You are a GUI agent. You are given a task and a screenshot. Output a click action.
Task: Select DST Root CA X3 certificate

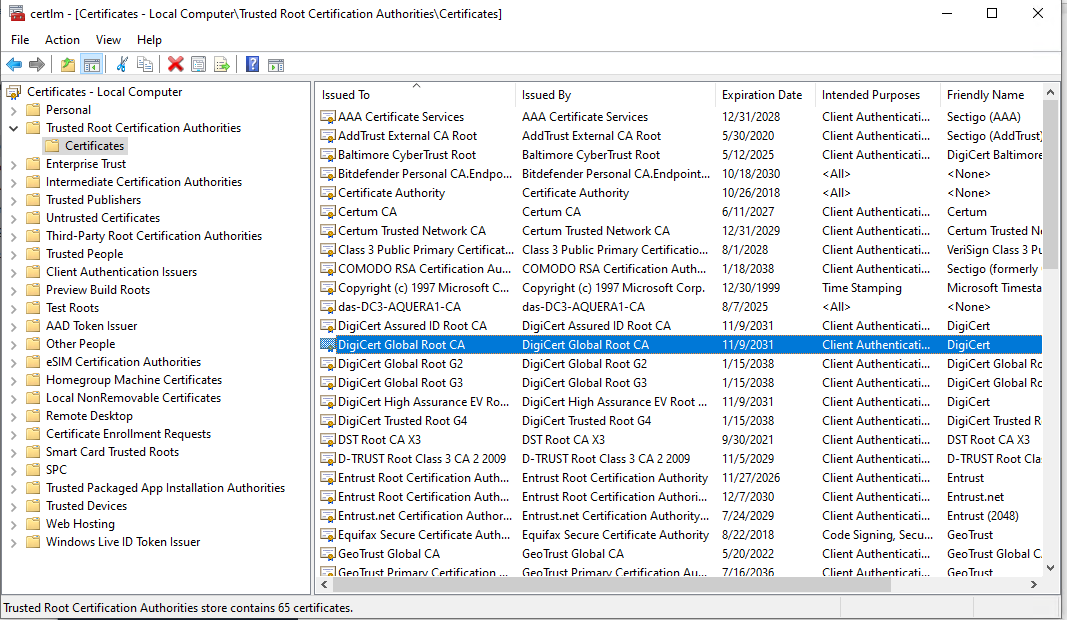379,440
